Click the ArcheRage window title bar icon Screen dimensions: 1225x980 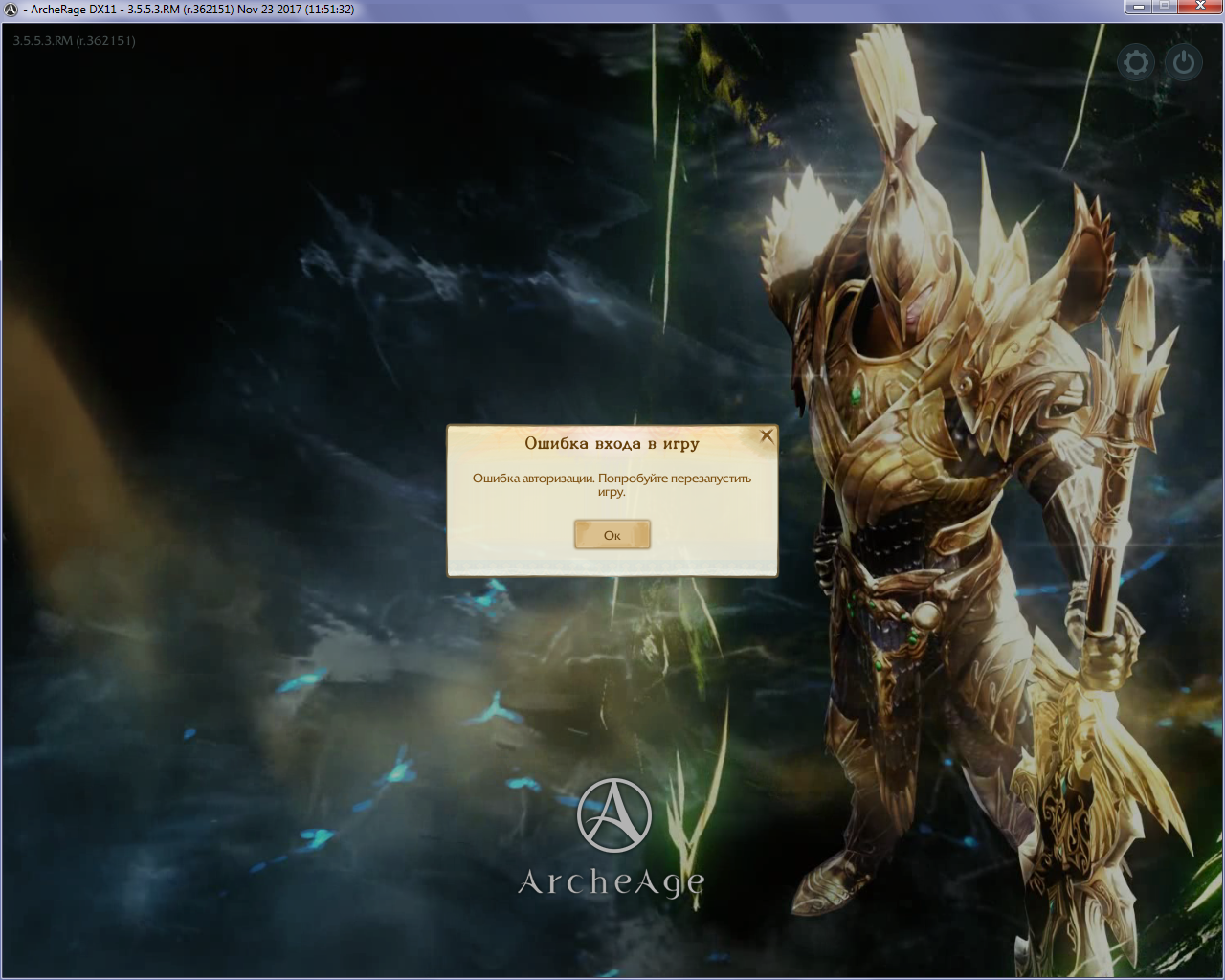[11, 10]
